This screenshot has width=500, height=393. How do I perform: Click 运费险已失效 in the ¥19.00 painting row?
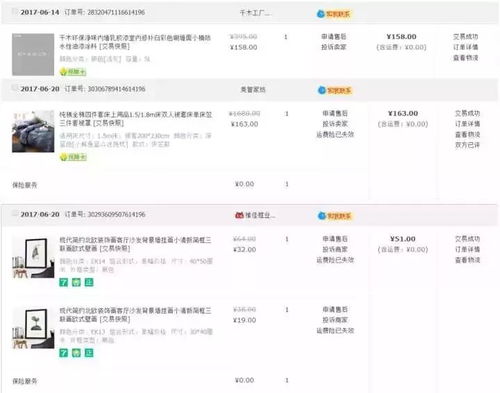coord(335,330)
